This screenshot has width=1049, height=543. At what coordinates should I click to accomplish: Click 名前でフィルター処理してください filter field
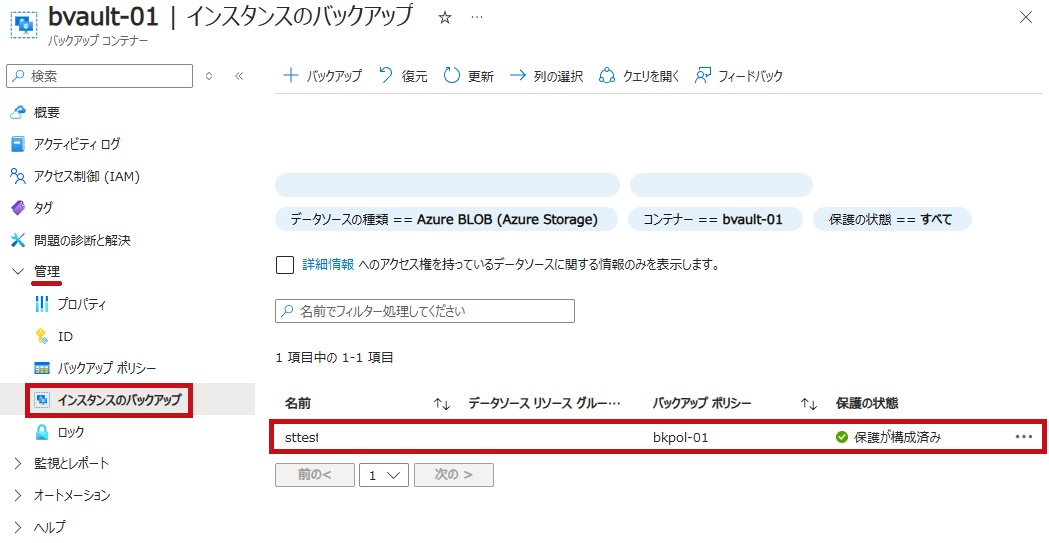click(x=425, y=311)
